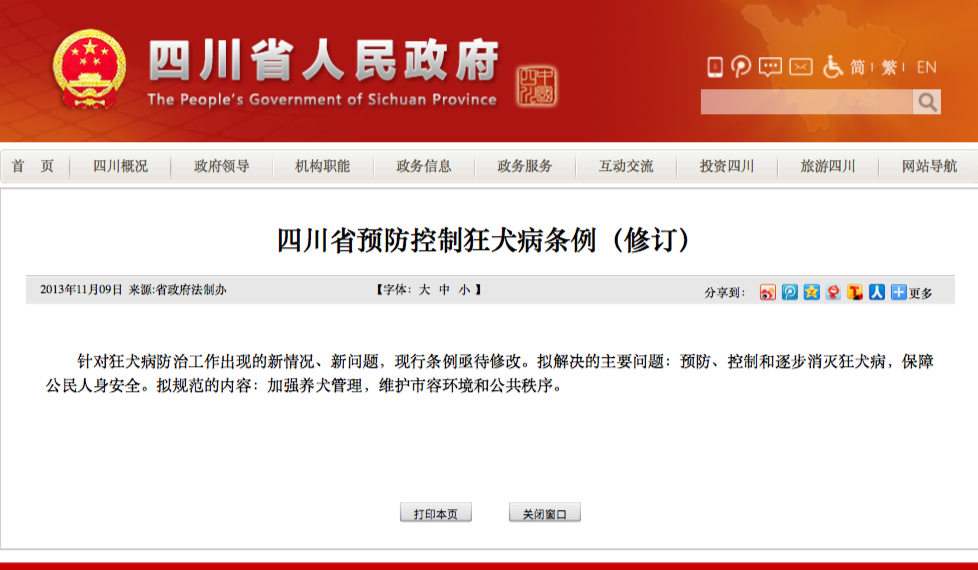Click the mobile phone version icon
This screenshot has width=978, height=570.
(715, 67)
